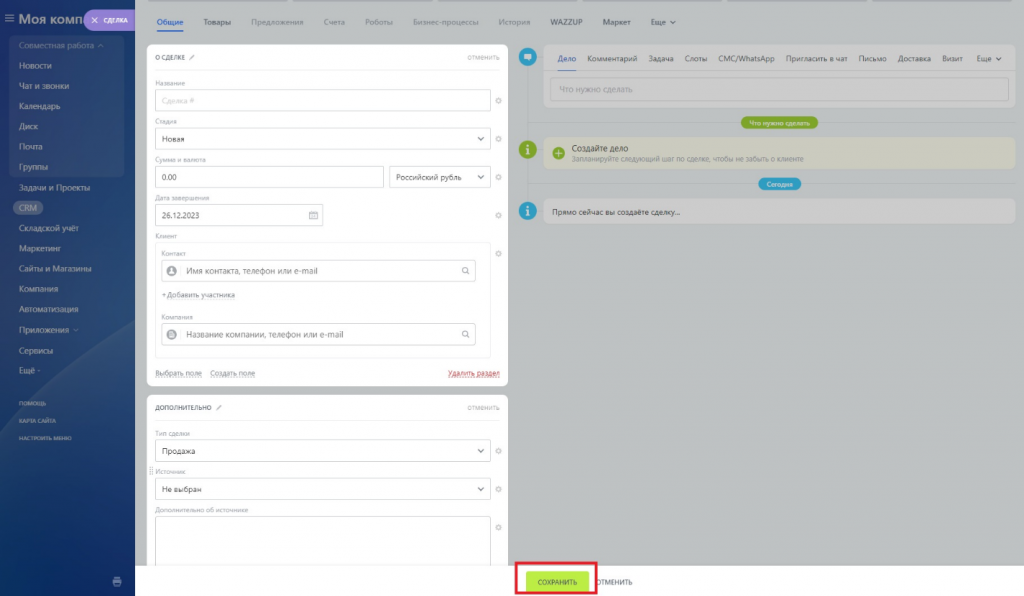Click the search icon in the Контакт field
The height and width of the screenshot is (596, 1024).
[x=465, y=271]
